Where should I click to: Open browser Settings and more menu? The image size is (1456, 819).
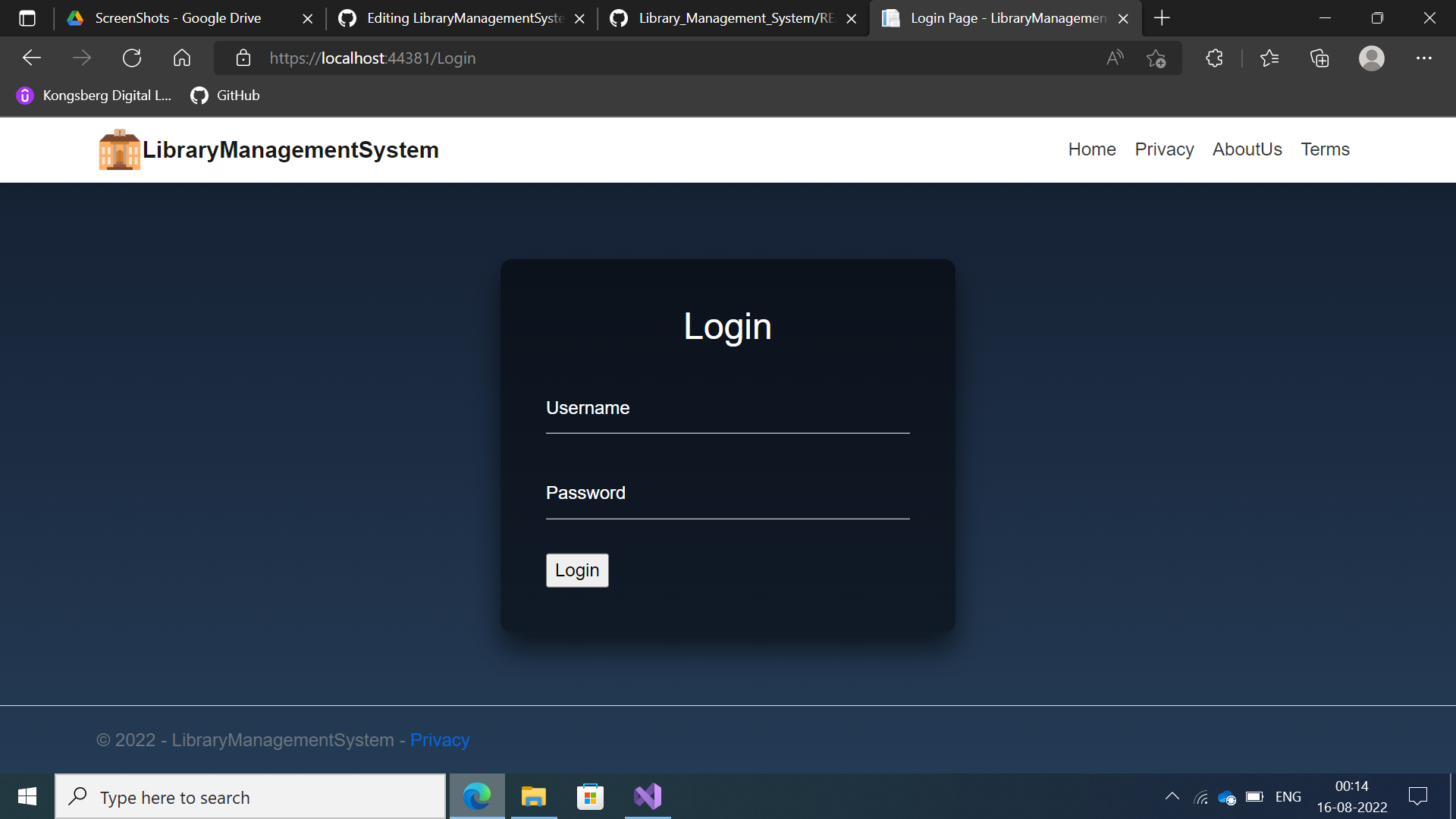[x=1423, y=58]
